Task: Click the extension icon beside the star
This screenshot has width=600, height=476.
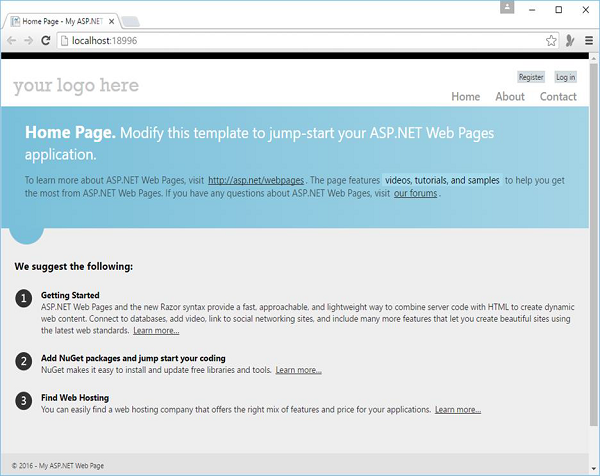Action: pyautogui.click(x=569, y=40)
